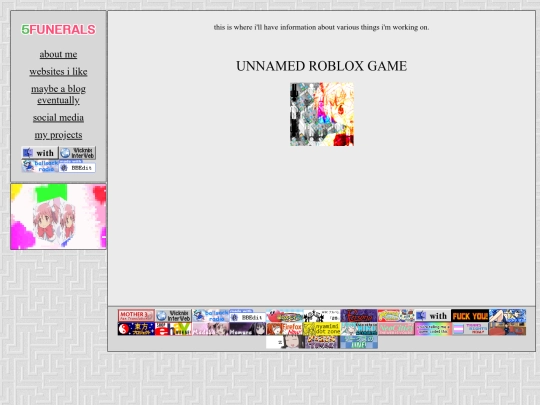Open the Unnamed Roblox Game thumbnail image
The height and width of the screenshot is (405, 540).
coord(322,114)
